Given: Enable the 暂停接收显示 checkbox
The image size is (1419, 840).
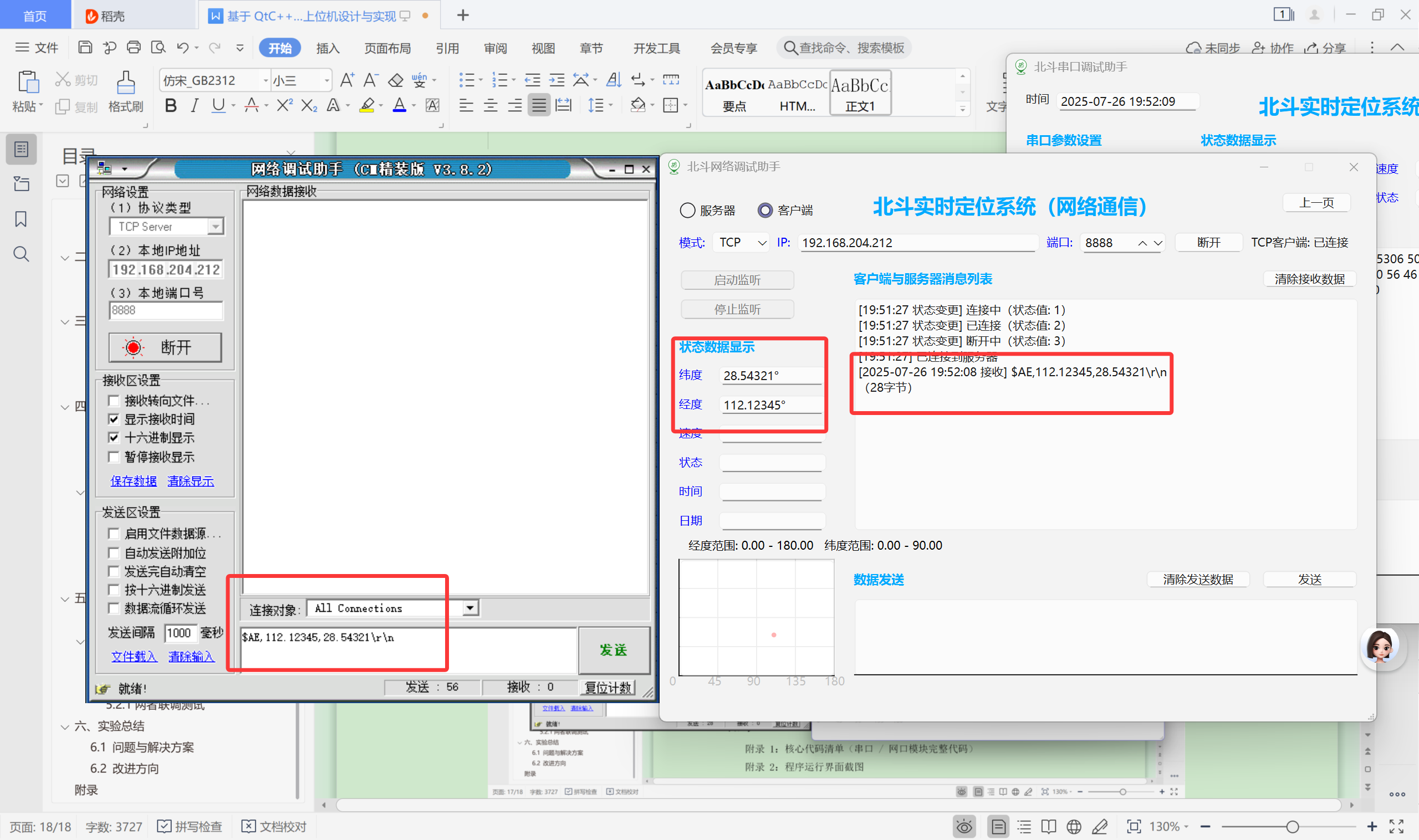Looking at the screenshot, I should pos(114,457).
